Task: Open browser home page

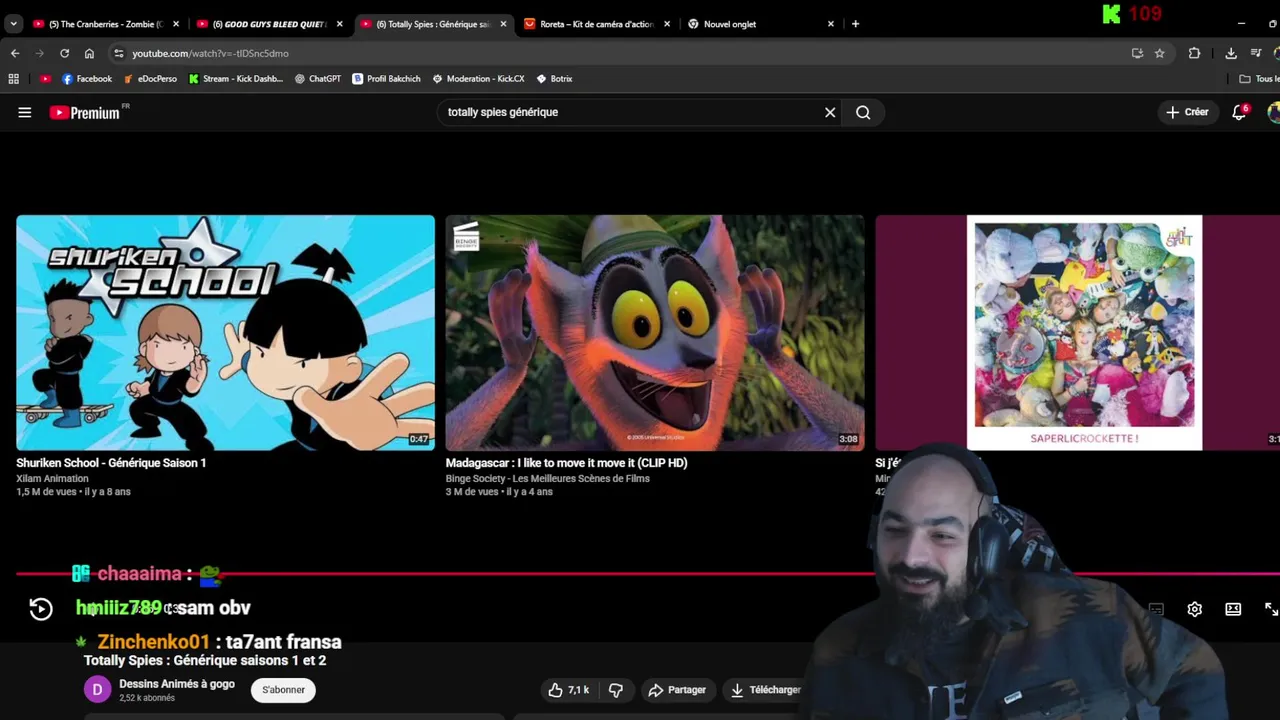Action: point(89,53)
